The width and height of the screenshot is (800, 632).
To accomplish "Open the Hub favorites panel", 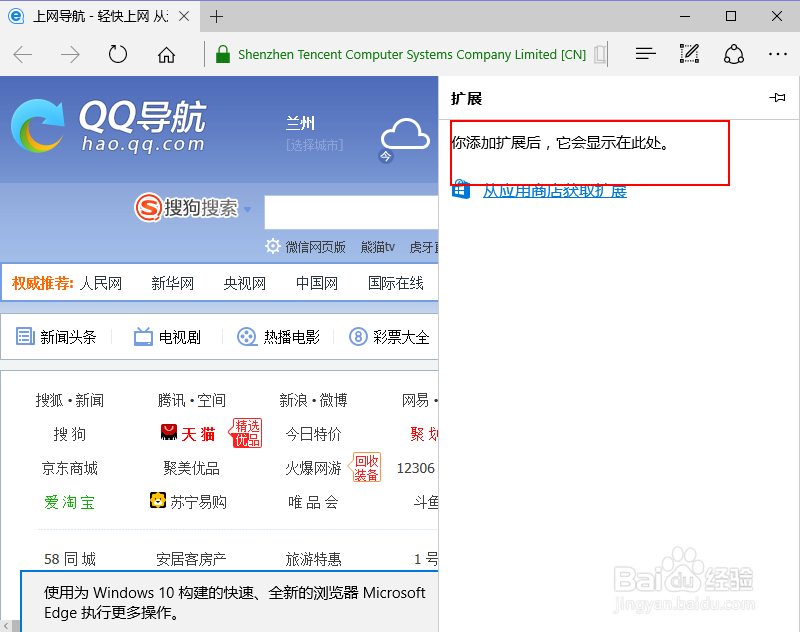I will (645, 54).
